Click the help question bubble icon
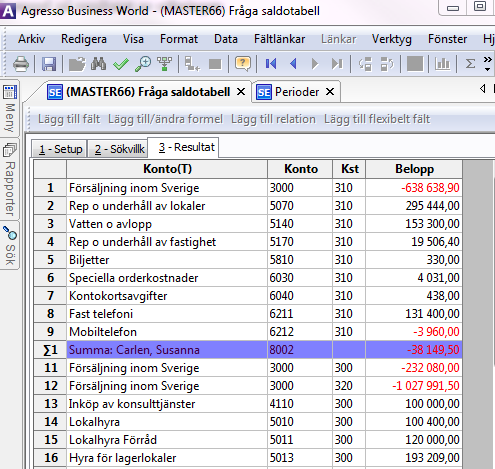Image resolution: width=495 pixels, height=469 pixels. point(243,63)
